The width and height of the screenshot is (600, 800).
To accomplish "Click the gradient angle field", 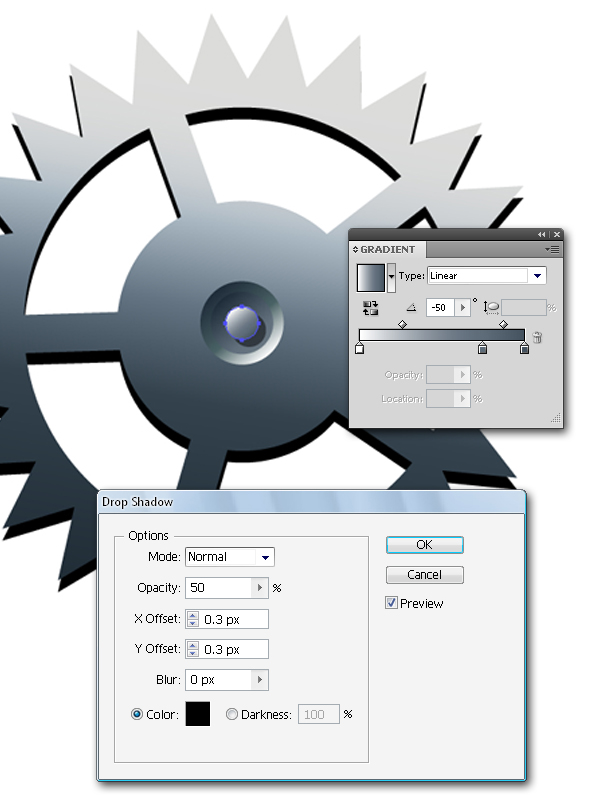I will 440,307.
